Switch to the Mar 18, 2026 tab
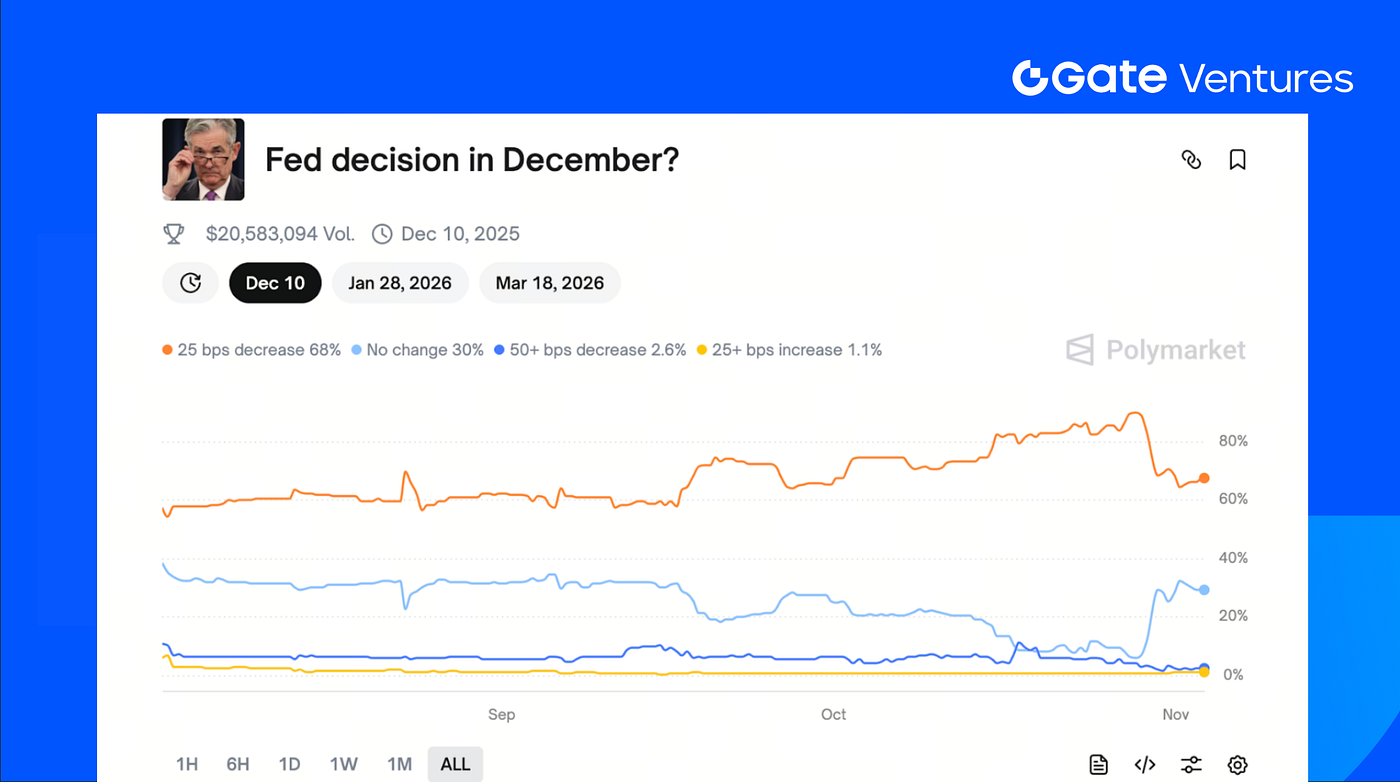 550,283
